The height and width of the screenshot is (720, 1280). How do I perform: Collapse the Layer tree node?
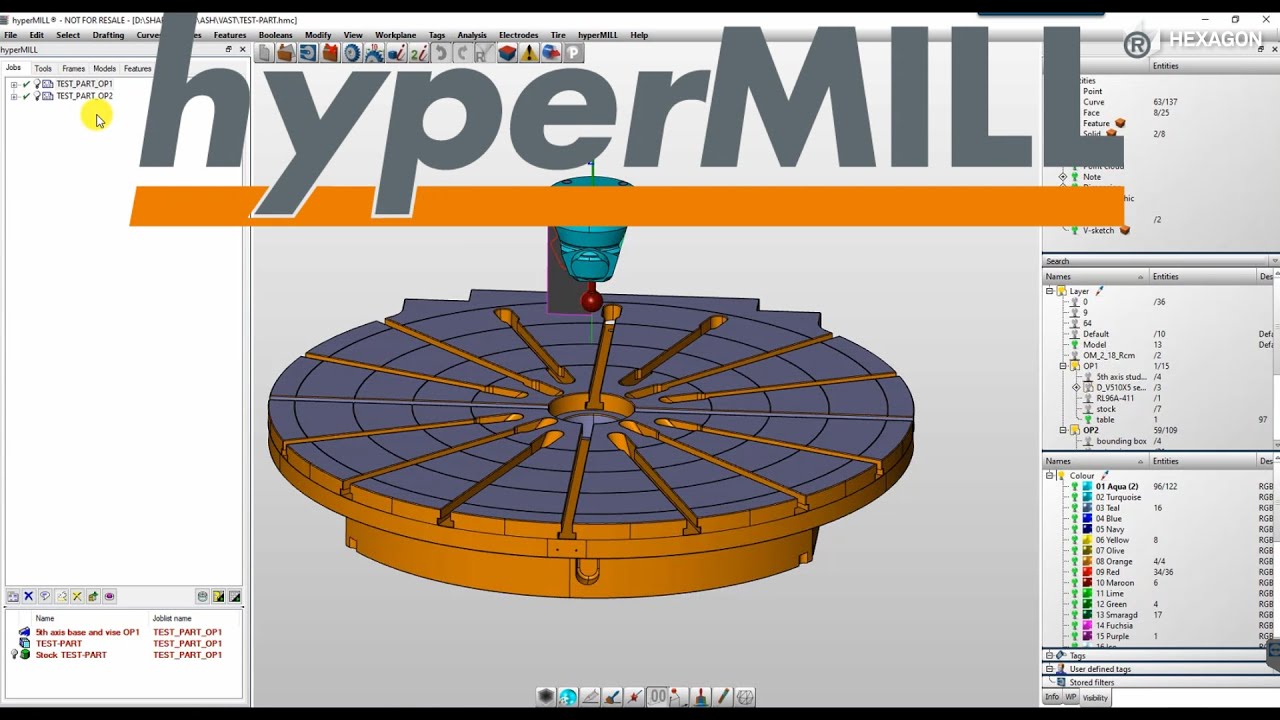(1049, 291)
